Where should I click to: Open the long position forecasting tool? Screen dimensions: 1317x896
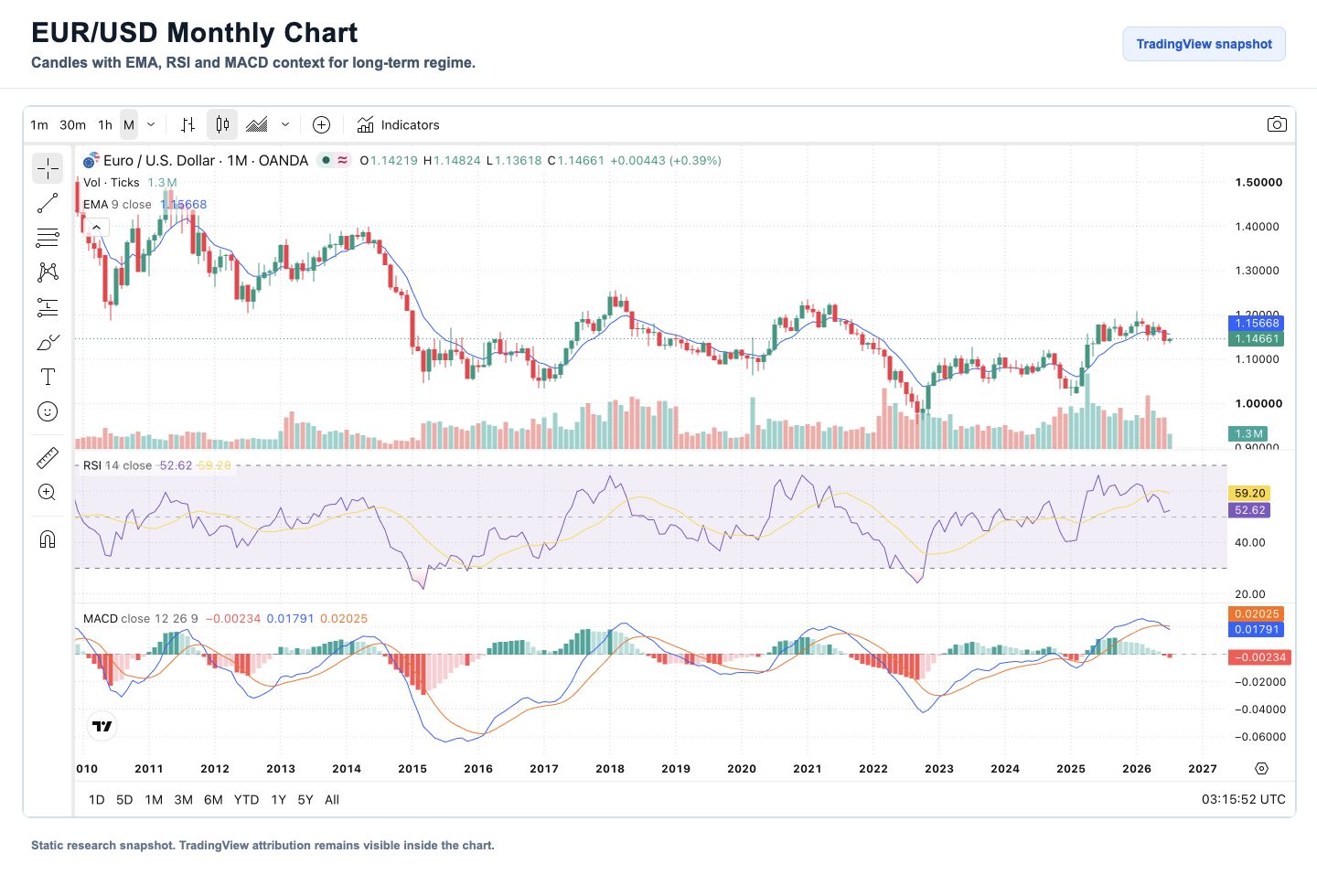pyautogui.click(x=48, y=307)
